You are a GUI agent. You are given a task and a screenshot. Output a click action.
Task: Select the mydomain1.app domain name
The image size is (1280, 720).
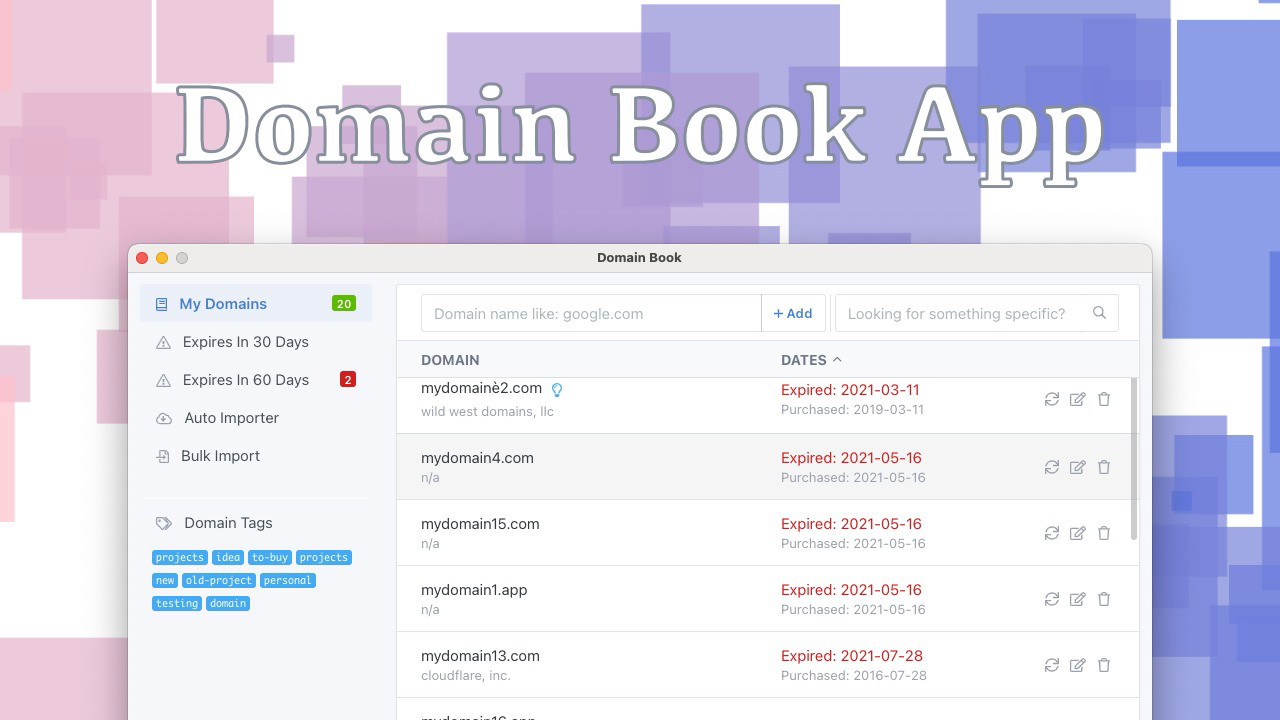(474, 590)
